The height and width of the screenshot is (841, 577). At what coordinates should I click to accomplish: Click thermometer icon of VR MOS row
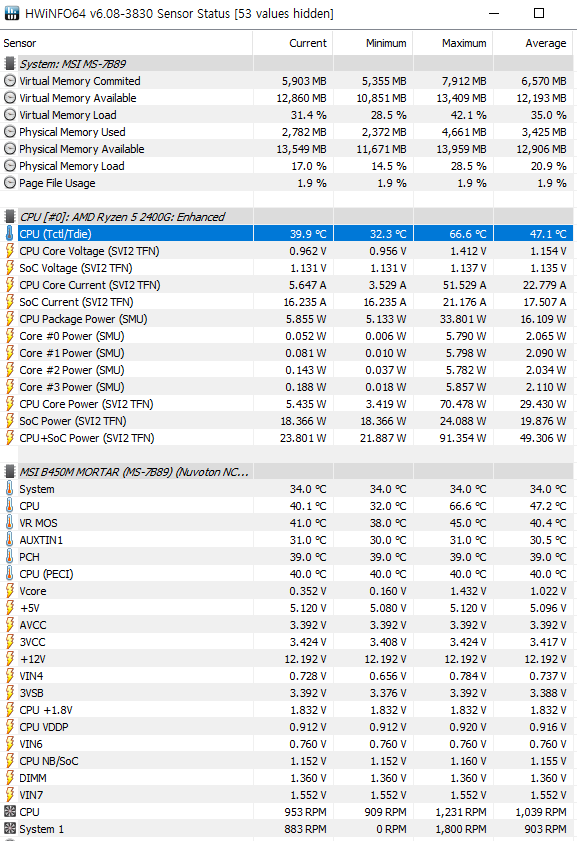click(10, 523)
